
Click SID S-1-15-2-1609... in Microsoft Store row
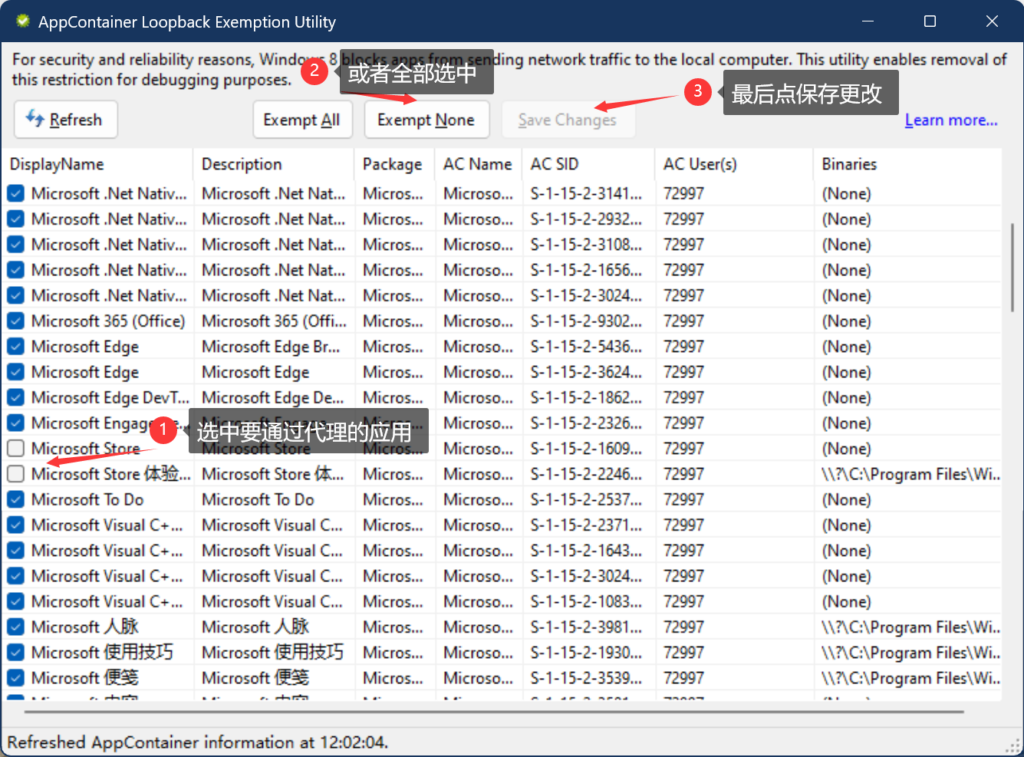click(x=585, y=449)
